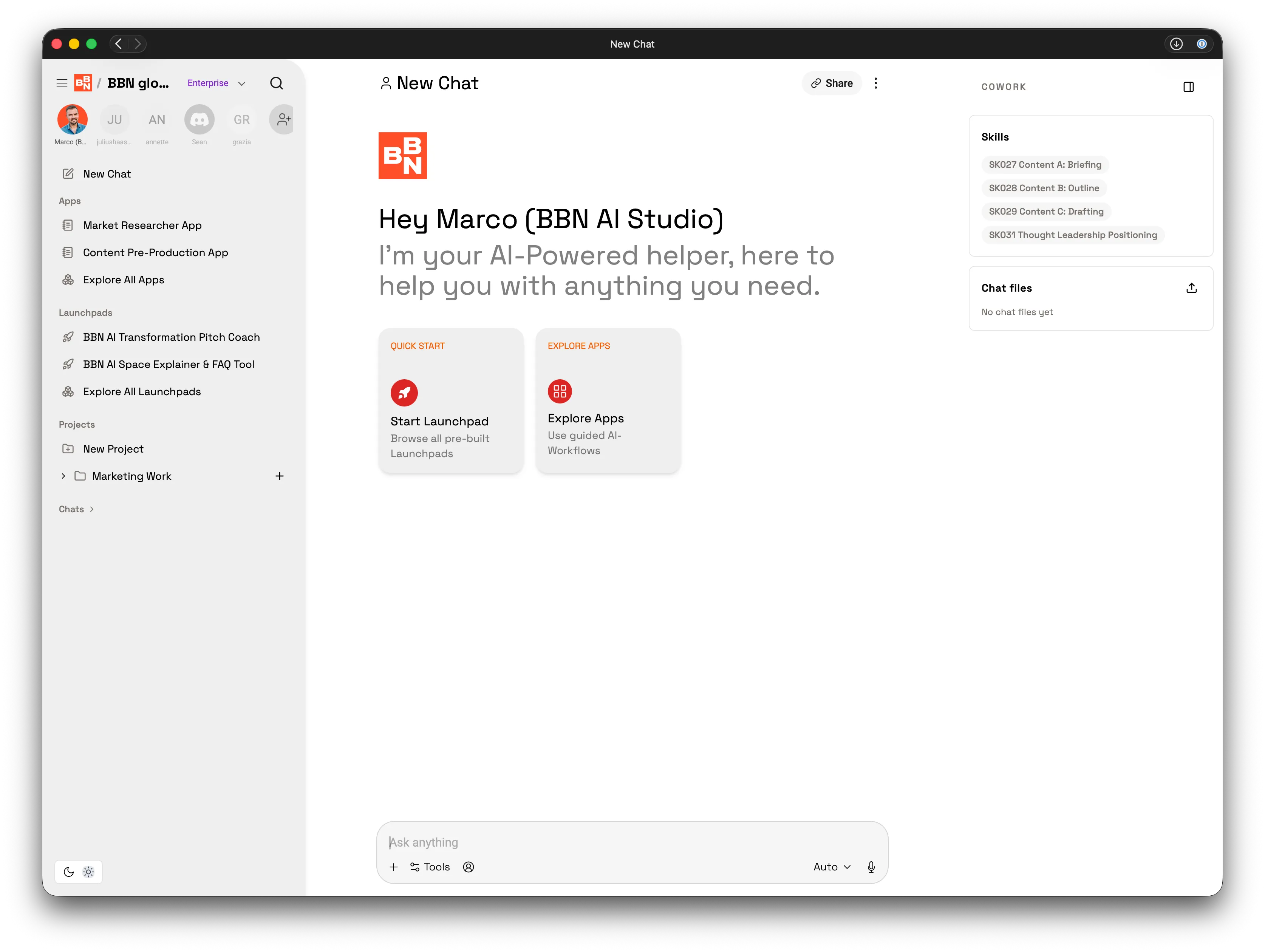Share the chat

832,83
